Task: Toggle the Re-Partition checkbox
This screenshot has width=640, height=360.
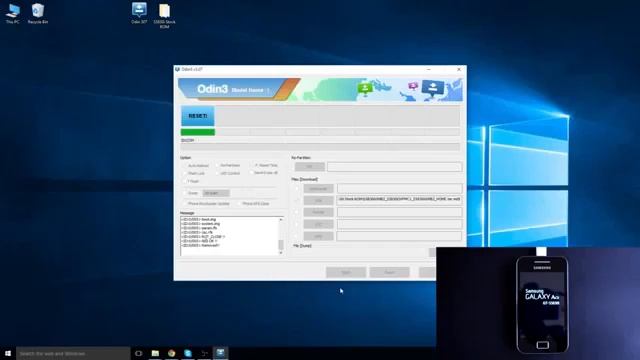Action: (x=217, y=165)
